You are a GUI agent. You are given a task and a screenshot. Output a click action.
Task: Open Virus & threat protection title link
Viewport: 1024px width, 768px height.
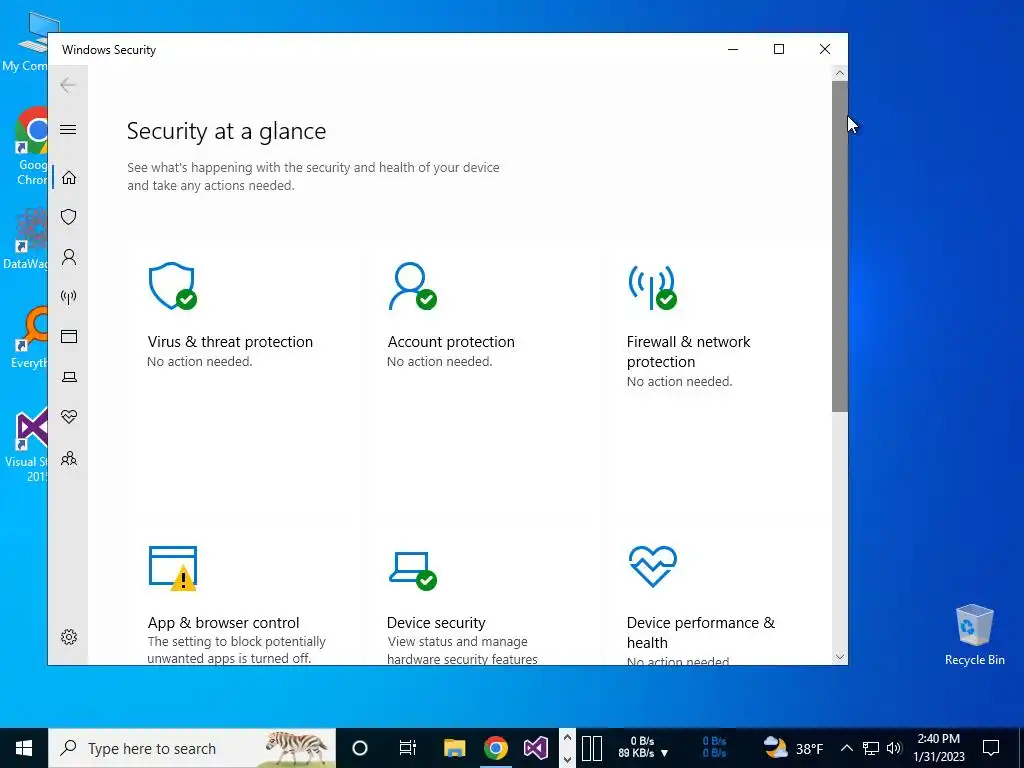pyautogui.click(x=230, y=342)
